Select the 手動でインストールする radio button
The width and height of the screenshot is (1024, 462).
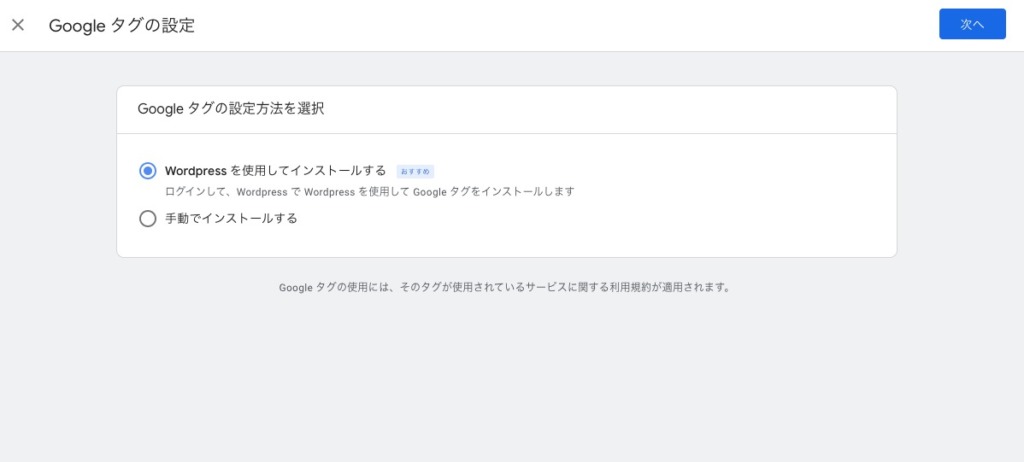[x=148, y=218]
